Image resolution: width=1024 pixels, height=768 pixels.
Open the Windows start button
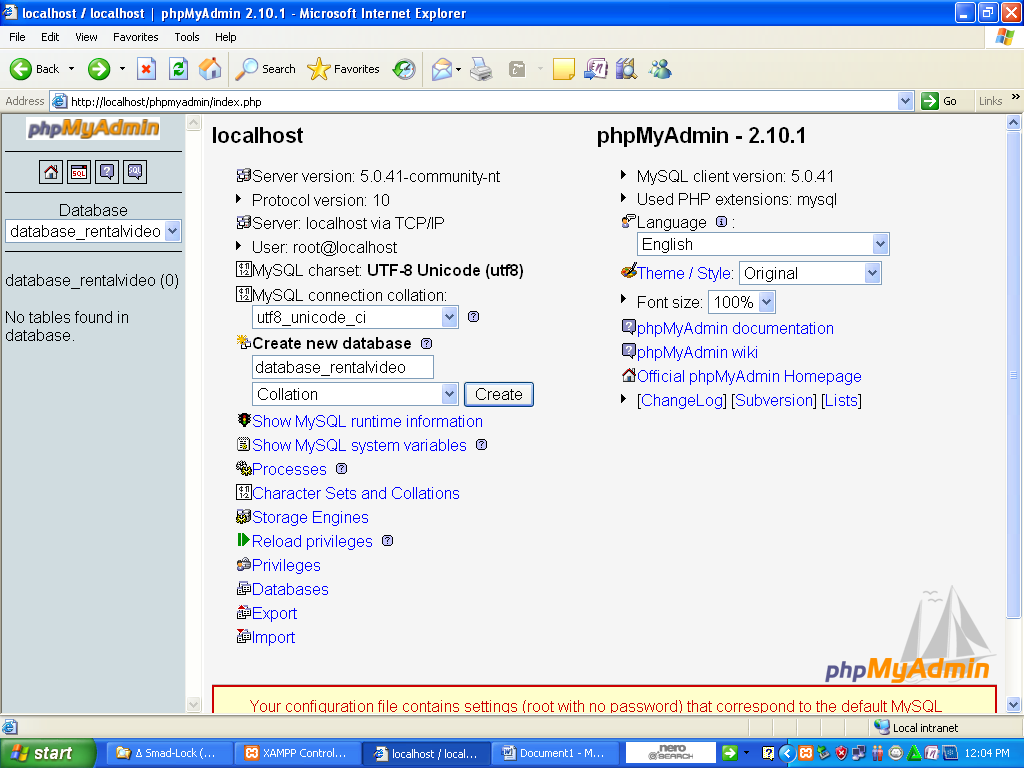click(x=46, y=753)
